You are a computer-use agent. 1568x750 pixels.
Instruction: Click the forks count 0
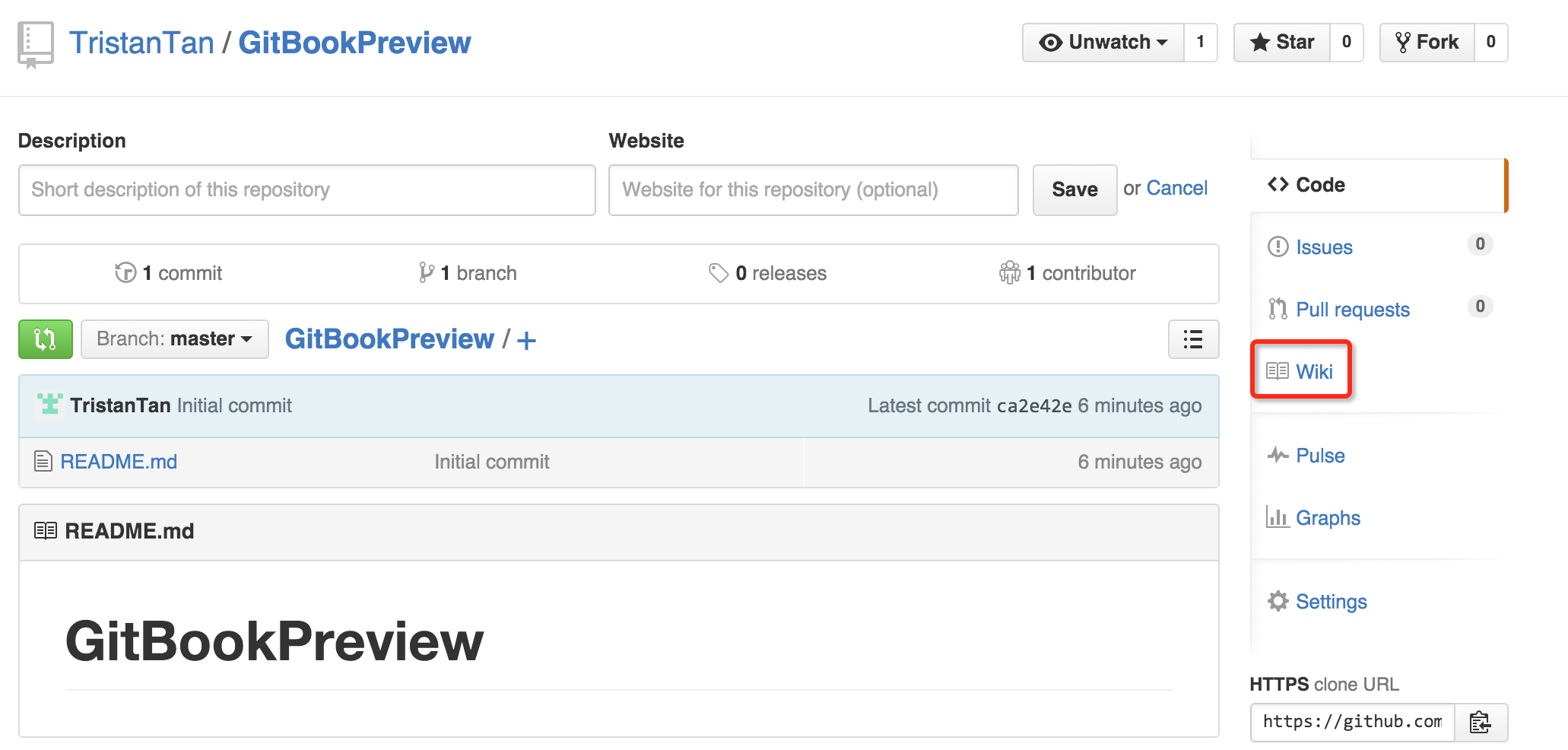[1490, 43]
